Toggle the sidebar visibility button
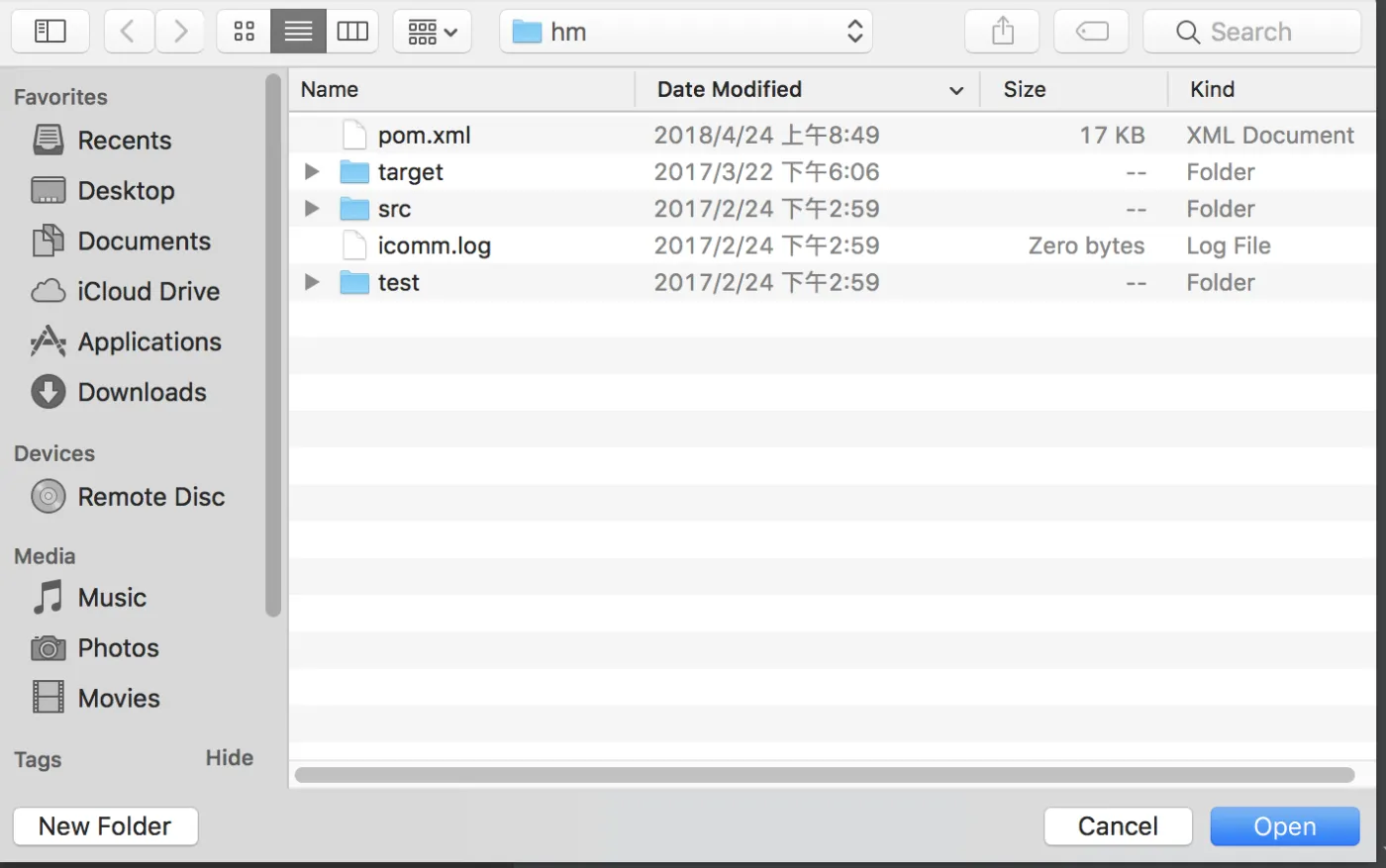Viewport: 1386px width, 868px height. coord(50,32)
